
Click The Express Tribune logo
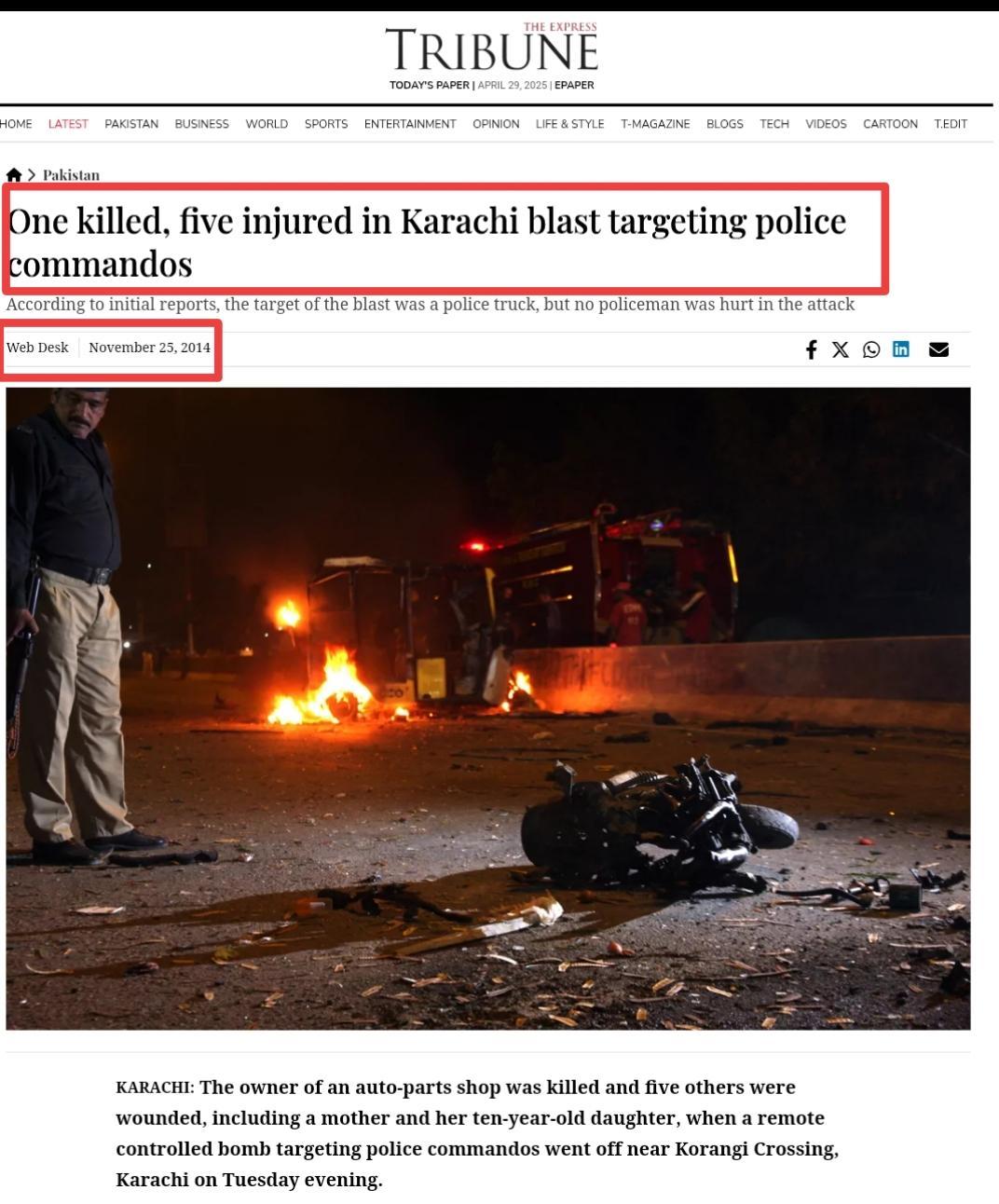pos(492,48)
